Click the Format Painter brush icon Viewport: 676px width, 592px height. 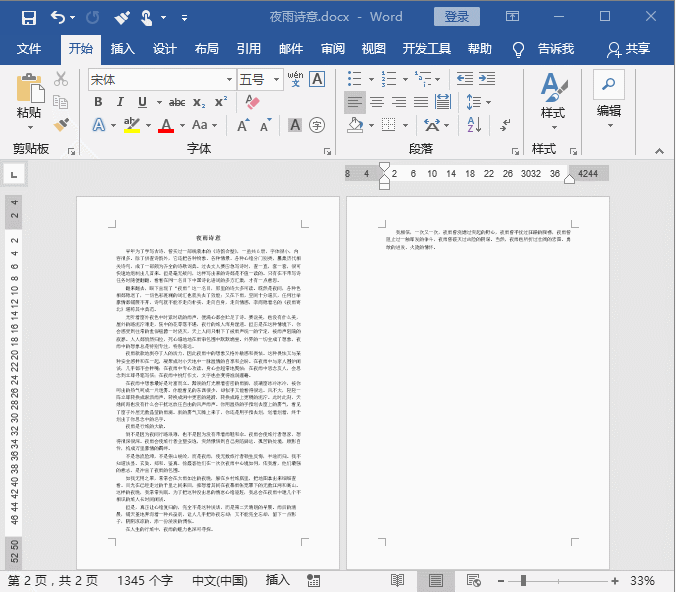(x=61, y=125)
